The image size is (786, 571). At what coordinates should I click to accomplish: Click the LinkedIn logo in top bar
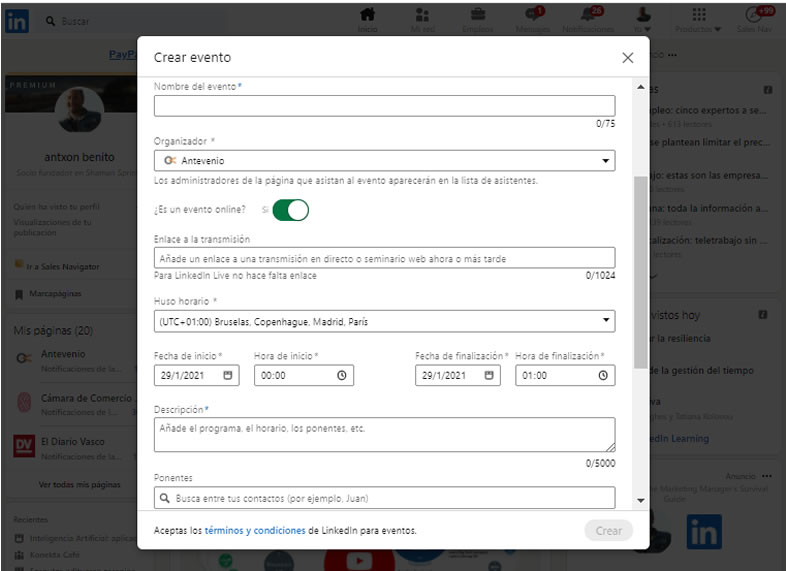[x=17, y=19]
